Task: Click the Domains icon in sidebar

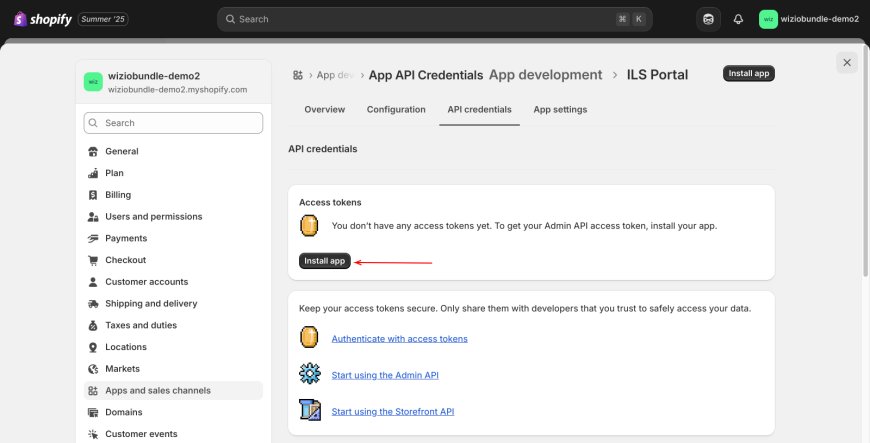Action: point(93,412)
